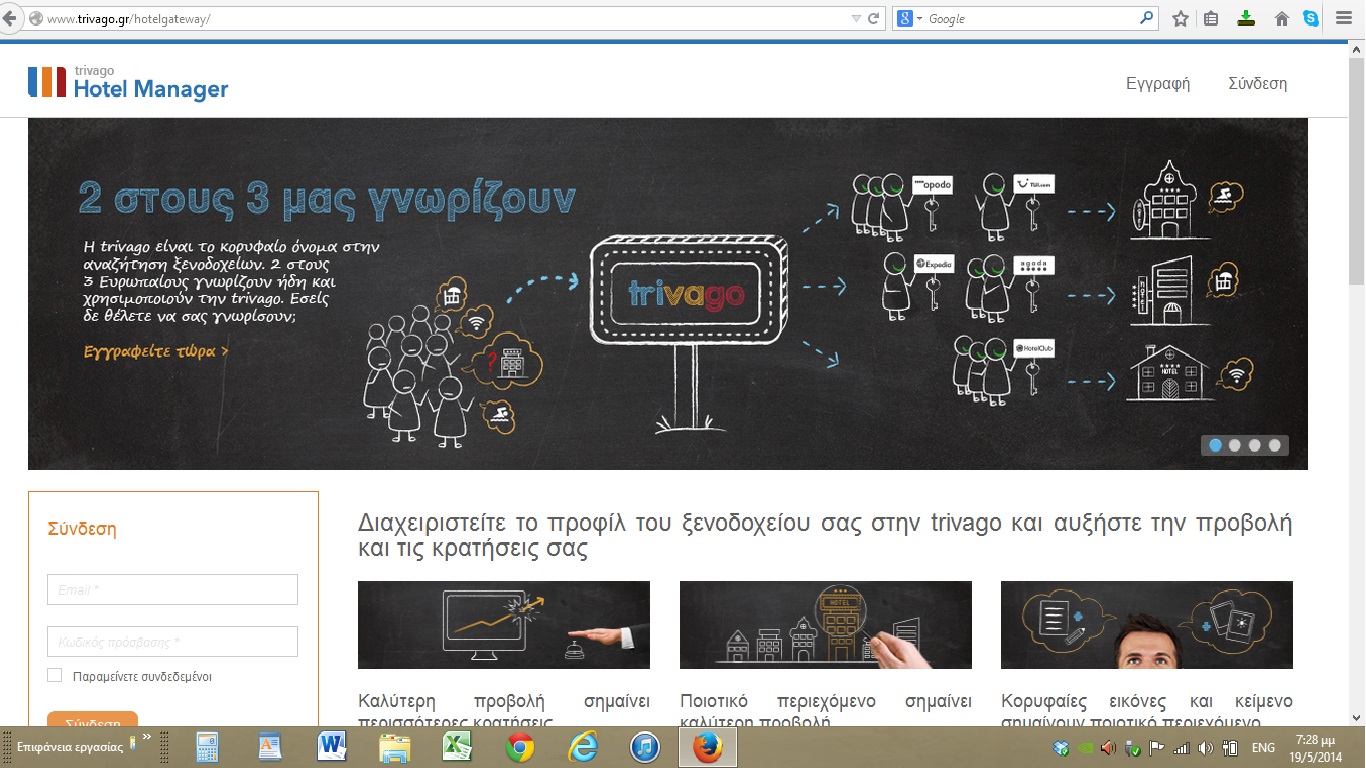Select the second carousel dot
This screenshot has height=768, width=1366.
point(1235,446)
